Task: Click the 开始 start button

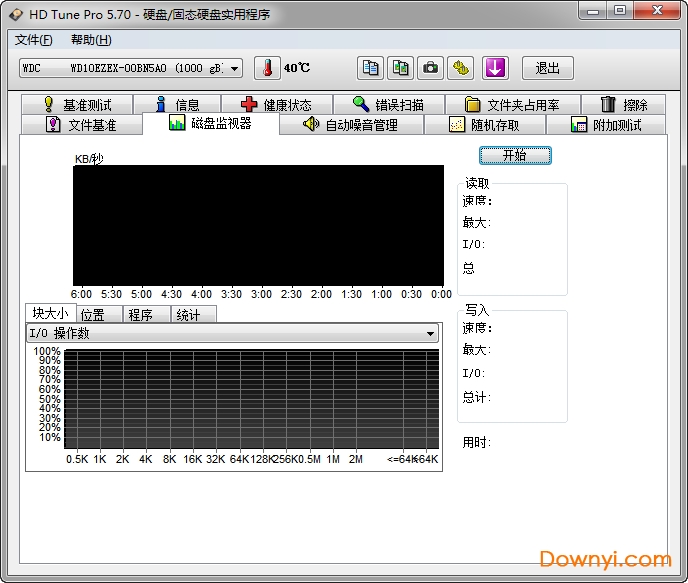Action: click(514, 156)
